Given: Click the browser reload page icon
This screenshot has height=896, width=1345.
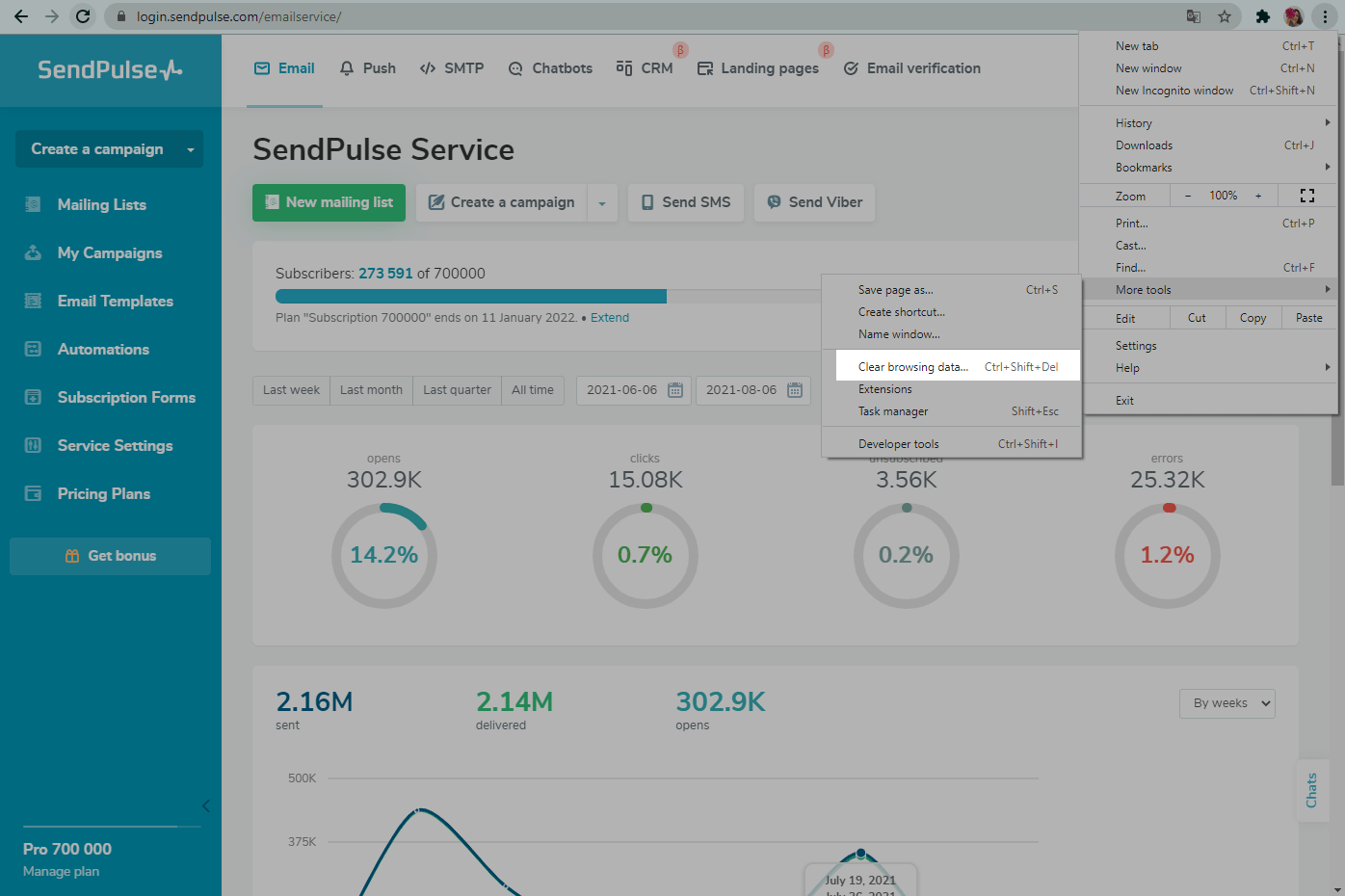Looking at the screenshot, I should click(83, 16).
